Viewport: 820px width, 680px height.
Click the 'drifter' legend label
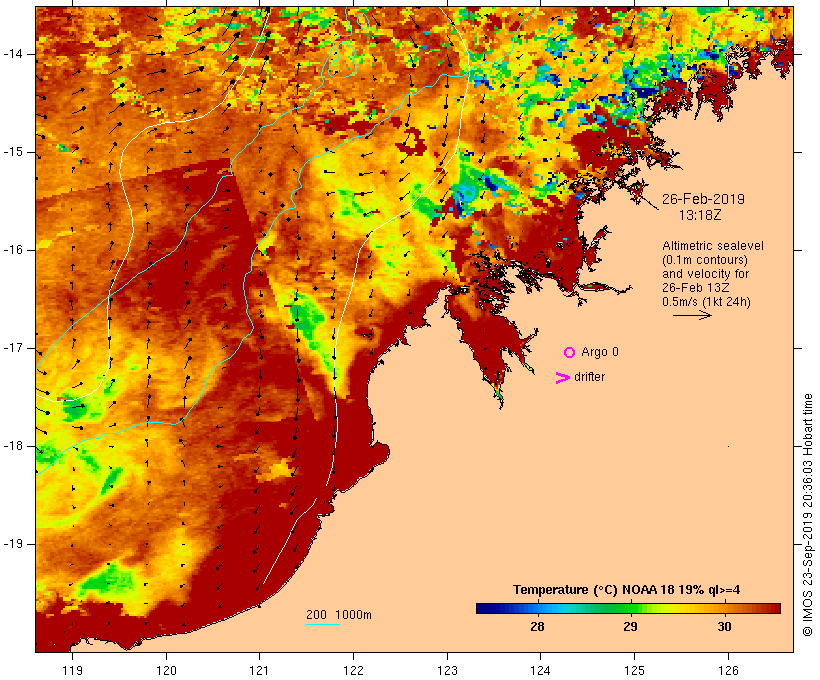589,377
